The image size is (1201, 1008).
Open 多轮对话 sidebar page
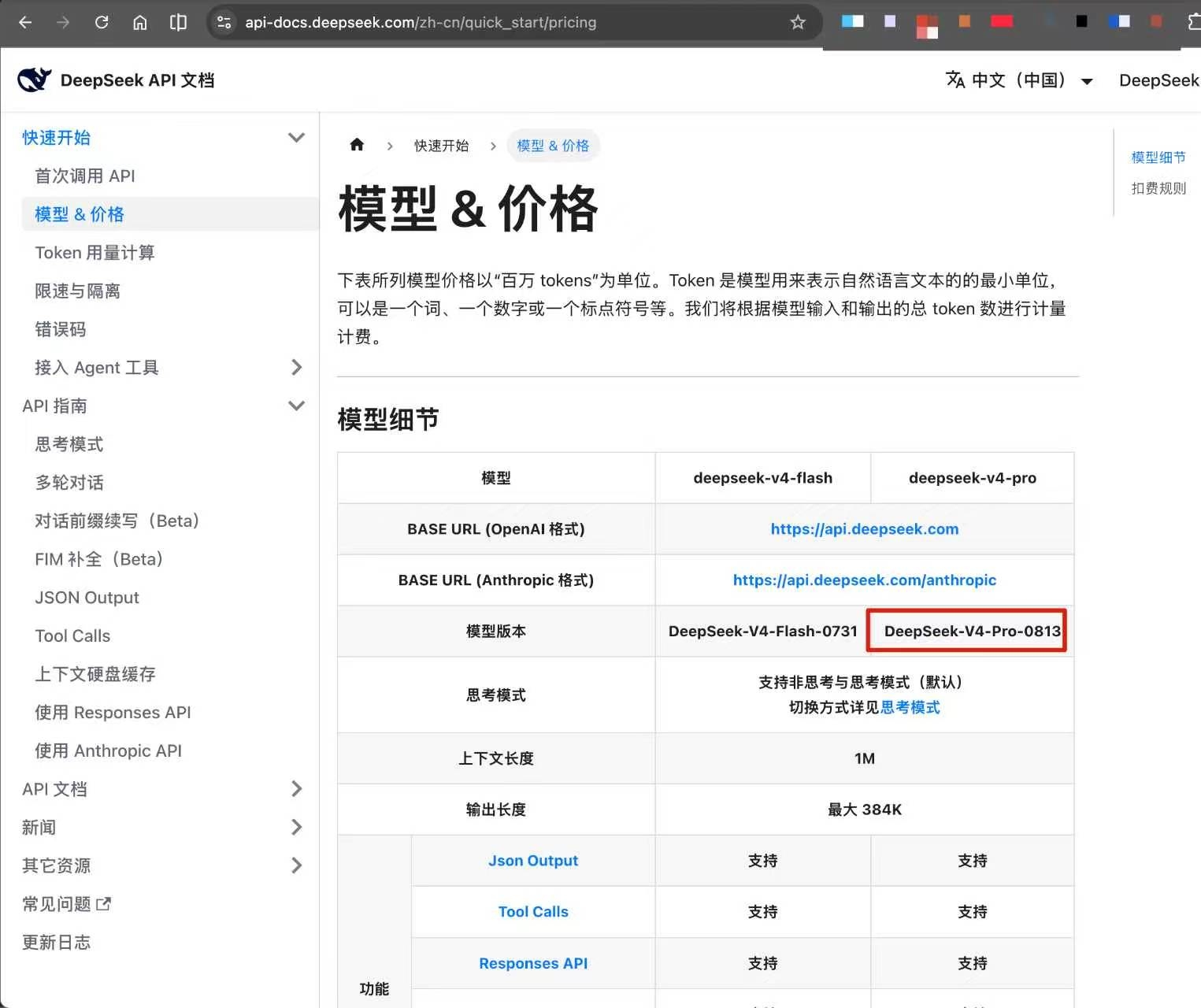(69, 483)
